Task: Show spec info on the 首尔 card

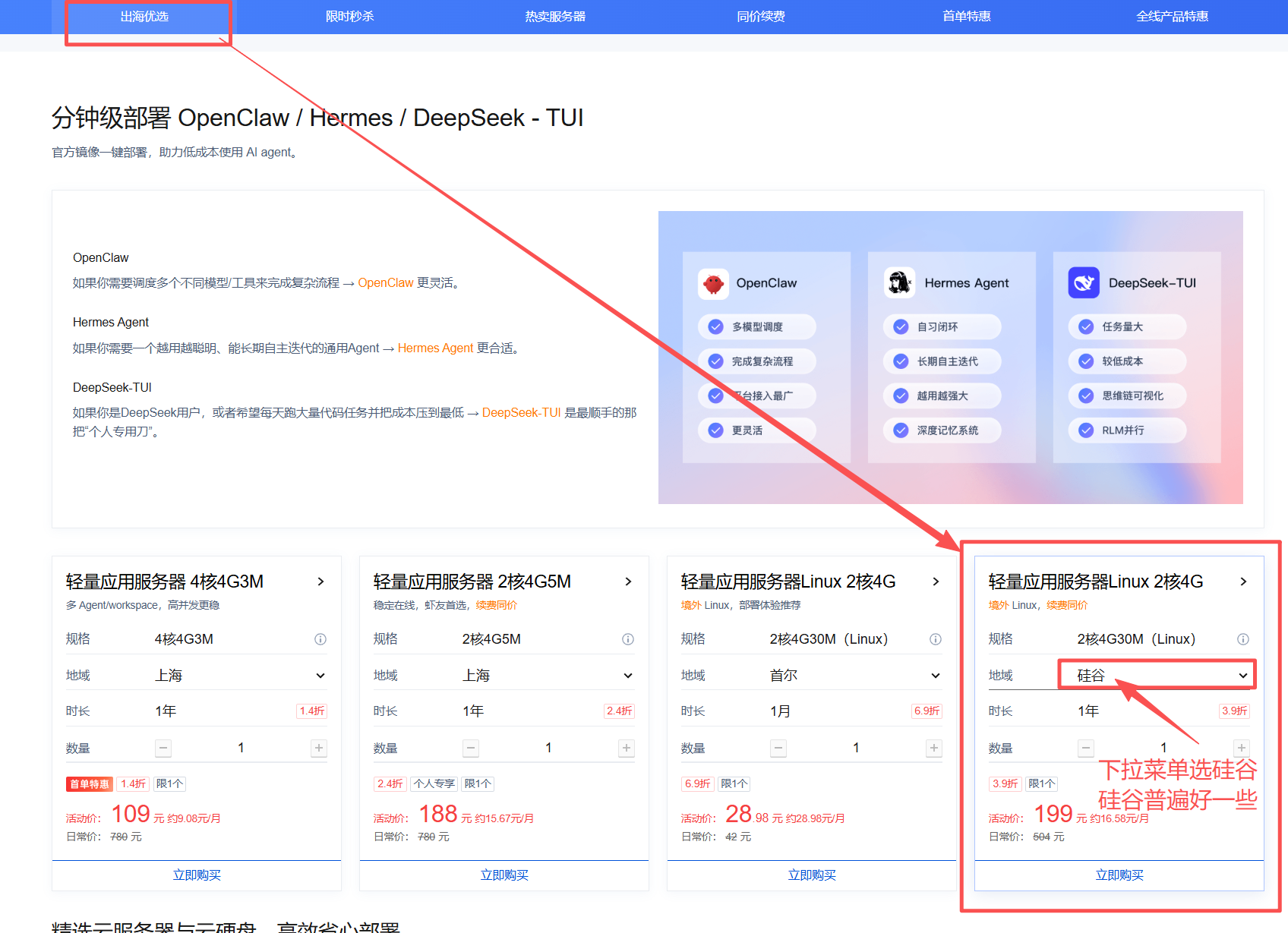Action: pos(936,639)
